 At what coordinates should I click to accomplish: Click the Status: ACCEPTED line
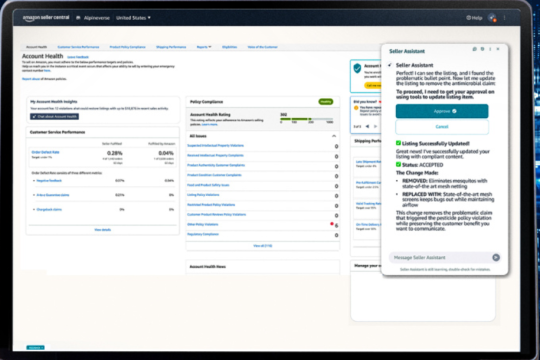[419, 165]
